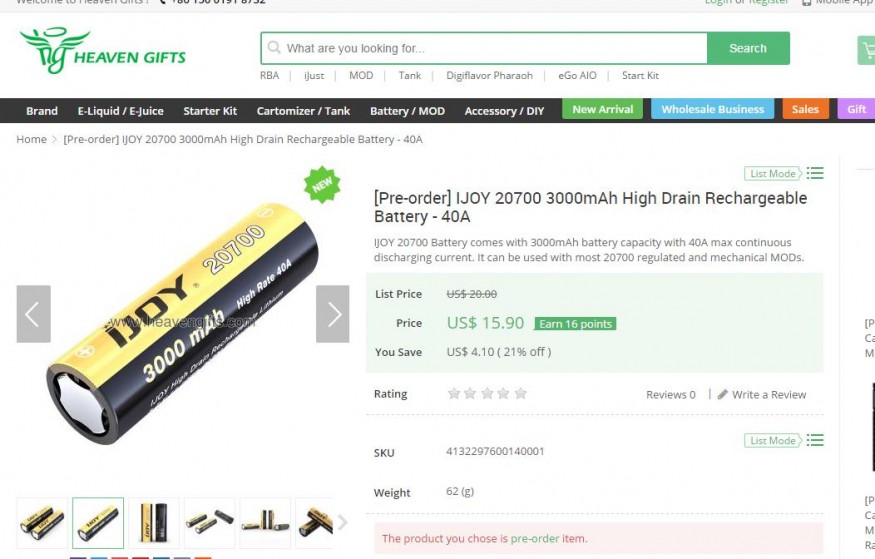Click the lower List Mode lines icon

point(815,441)
